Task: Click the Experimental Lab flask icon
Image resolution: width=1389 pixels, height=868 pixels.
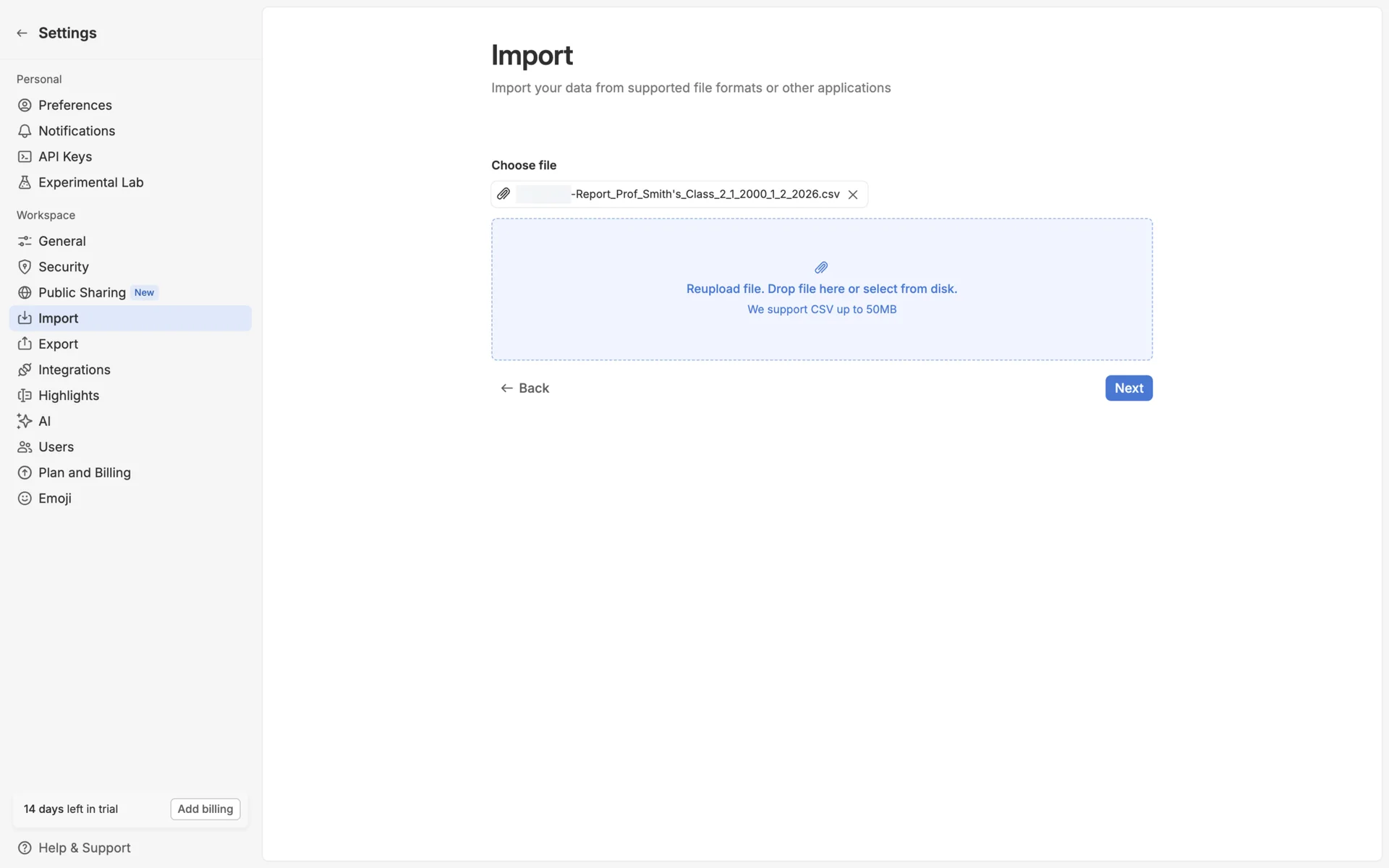Action: point(25,182)
